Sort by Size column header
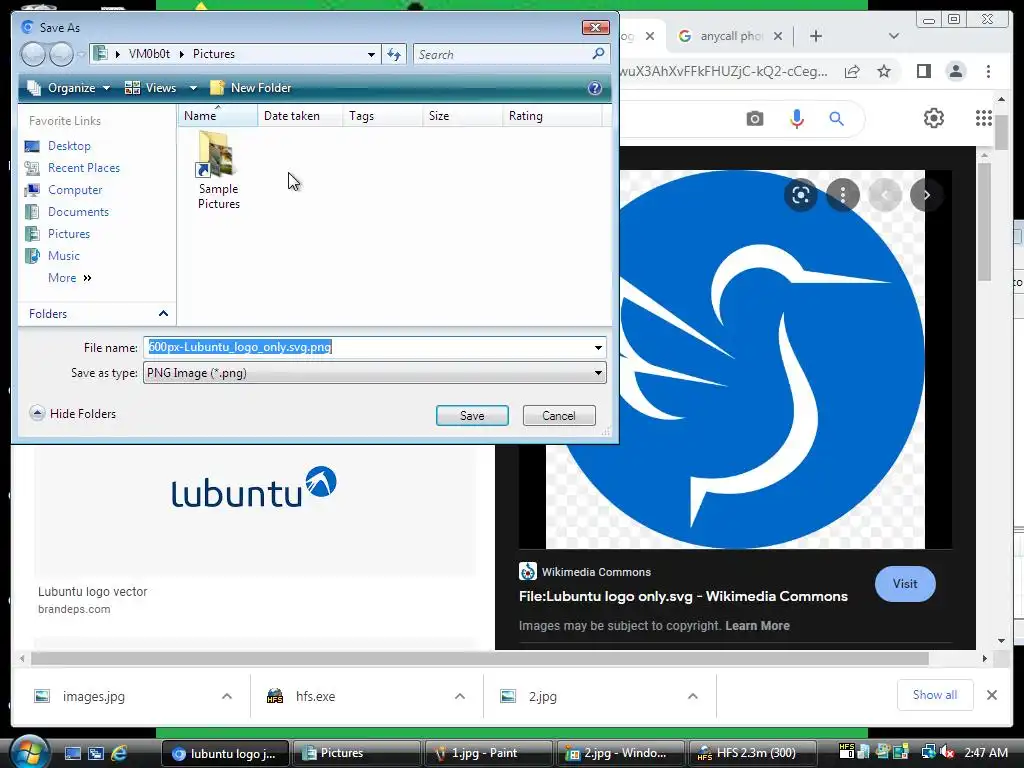This screenshot has height=768, width=1024. point(462,116)
